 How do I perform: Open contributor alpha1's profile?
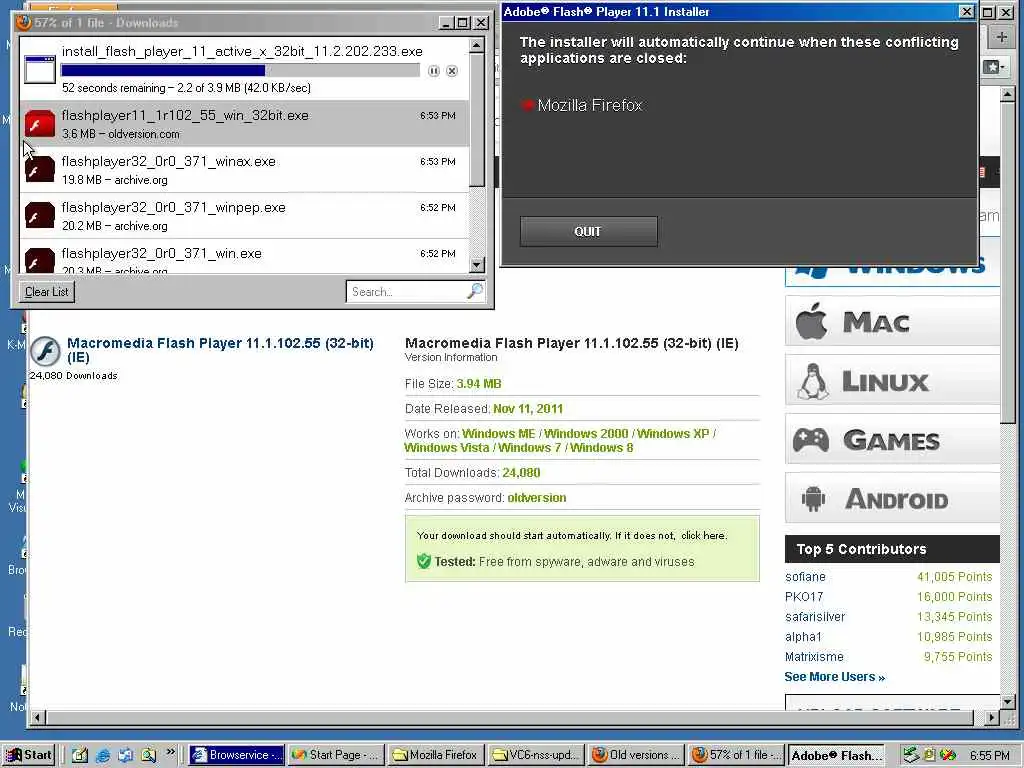803,637
